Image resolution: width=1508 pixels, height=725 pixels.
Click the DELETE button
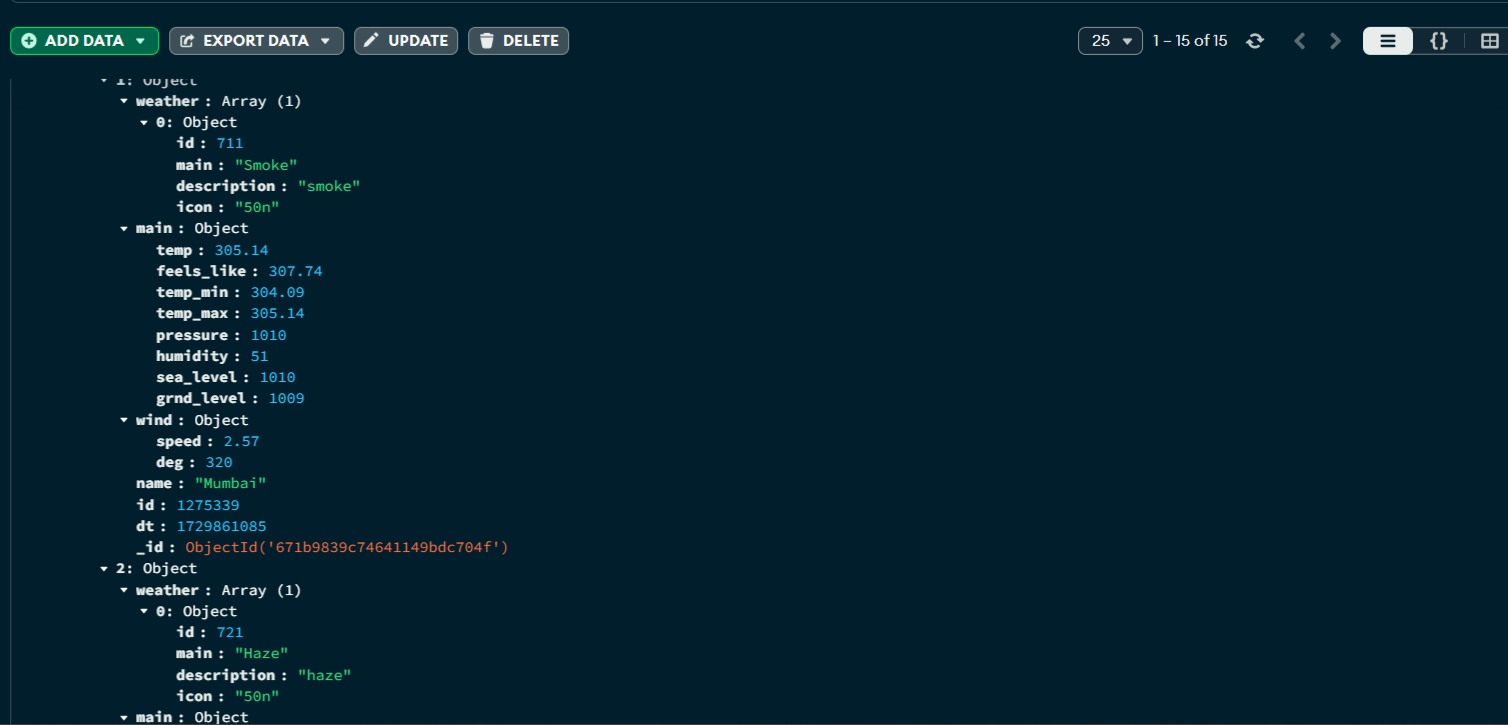coord(518,41)
